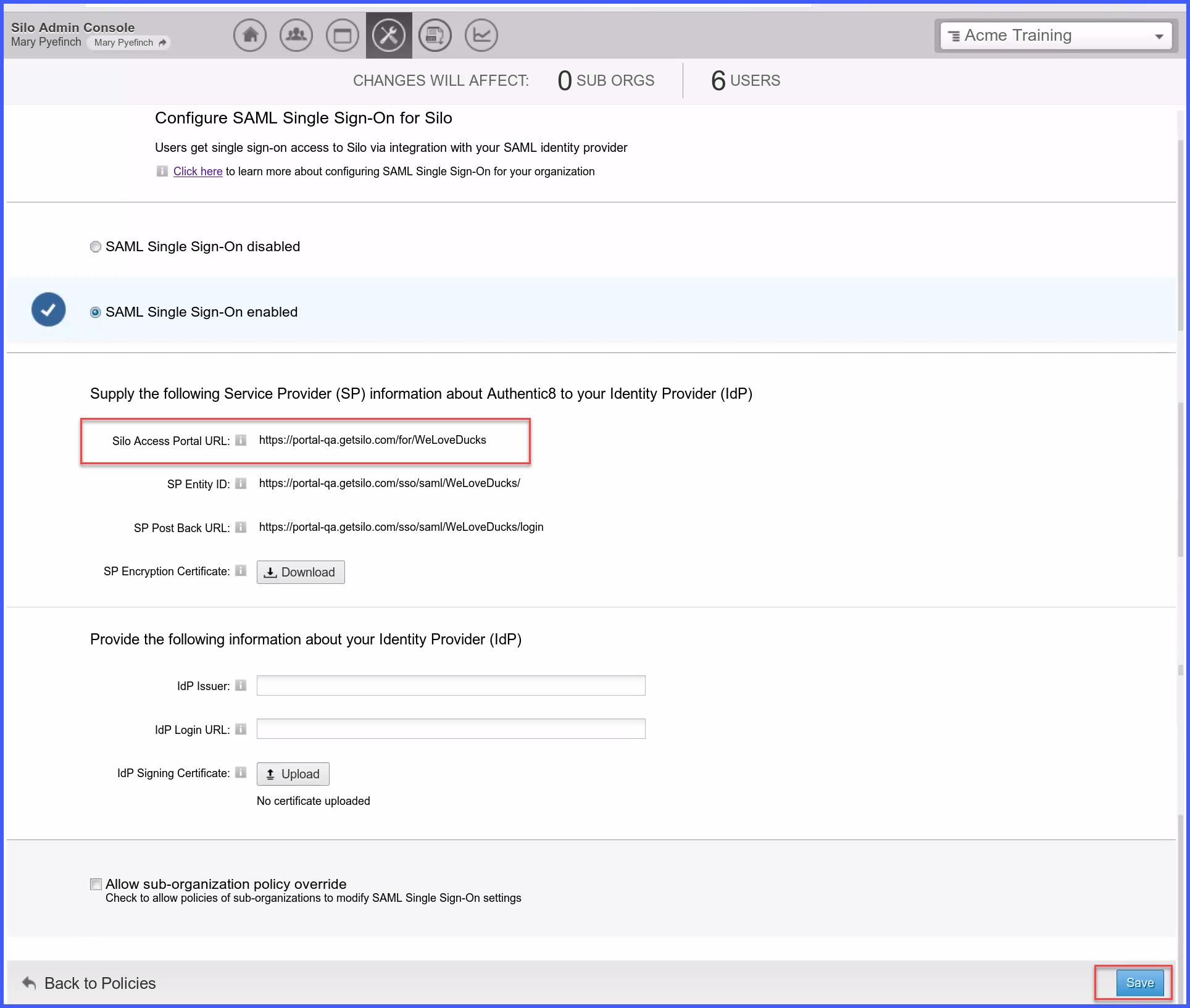Open the Users group icon in navigation
1190x1008 pixels.
click(296, 35)
